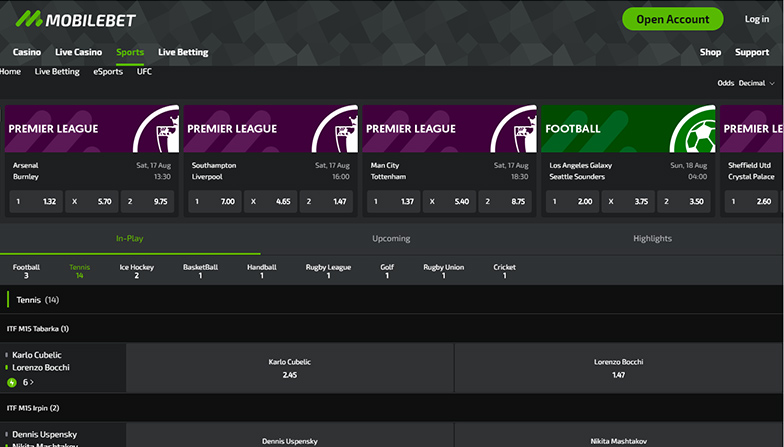Image resolution: width=784 pixels, height=447 pixels.
Task: Click the Mobilebet logo
Action: pyautogui.click(x=76, y=20)
